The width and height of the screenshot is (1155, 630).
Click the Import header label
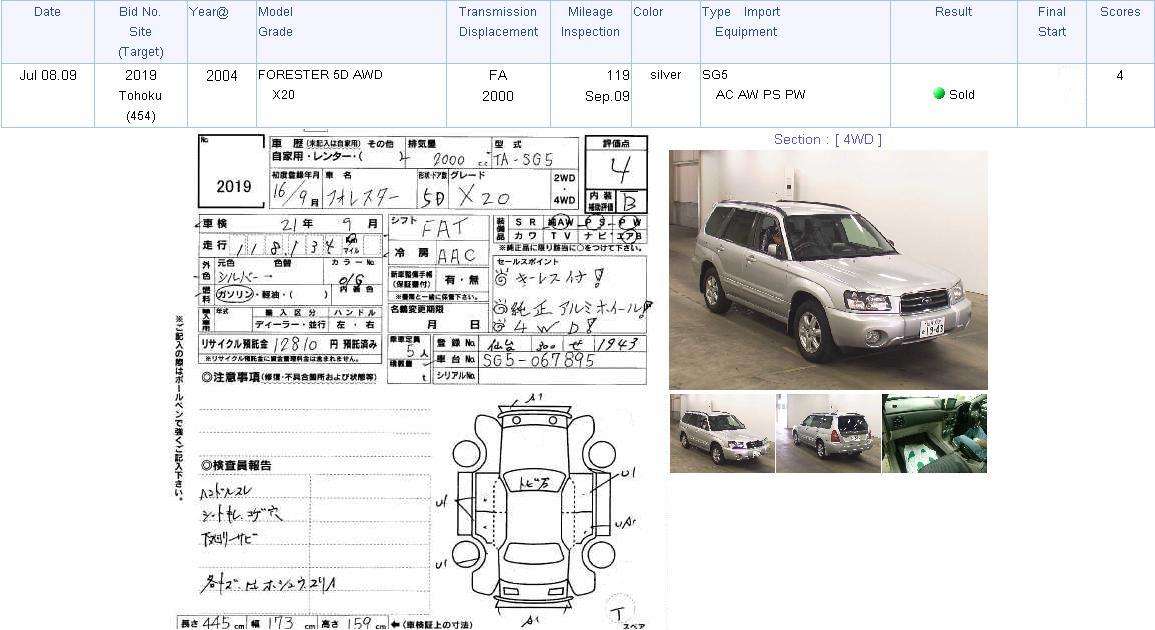tap(762, 12)
